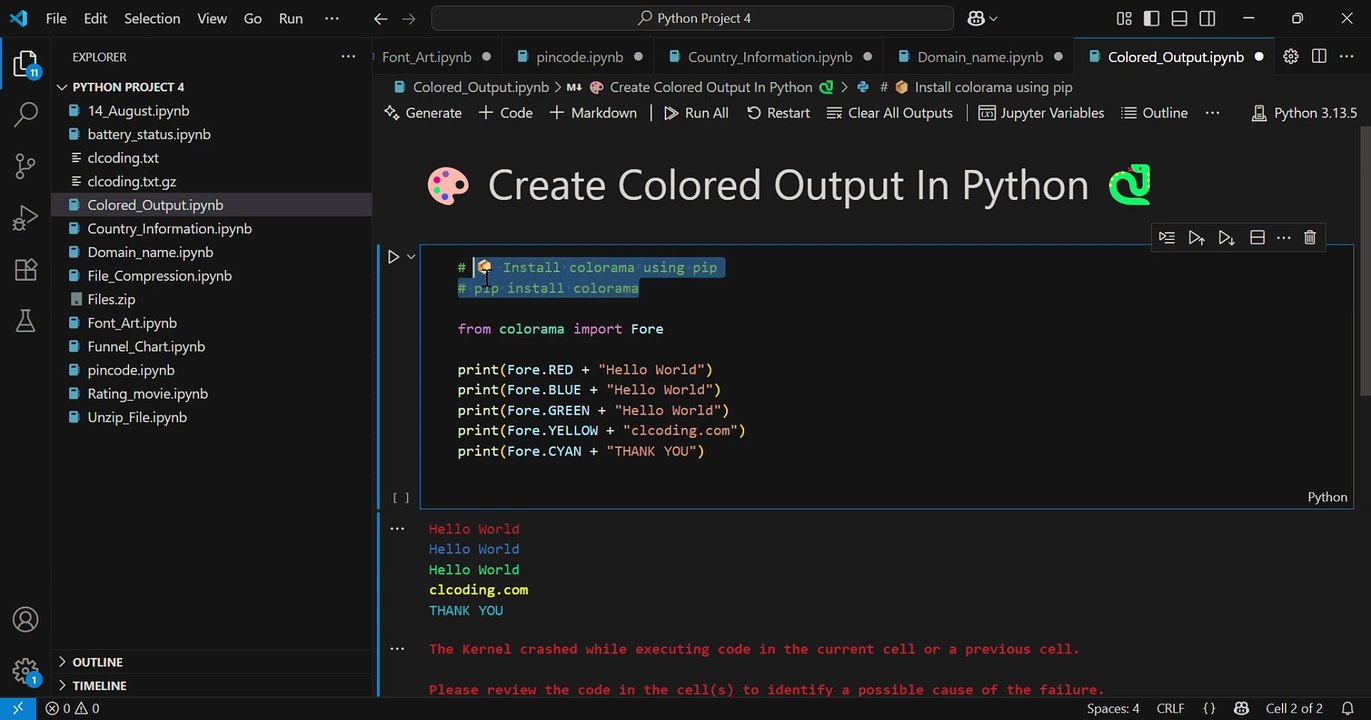Image resolution: width=1371 pixels, height=720 pixels.
Task: Open the notebook settings gear icon
Action: (1291, 57)
